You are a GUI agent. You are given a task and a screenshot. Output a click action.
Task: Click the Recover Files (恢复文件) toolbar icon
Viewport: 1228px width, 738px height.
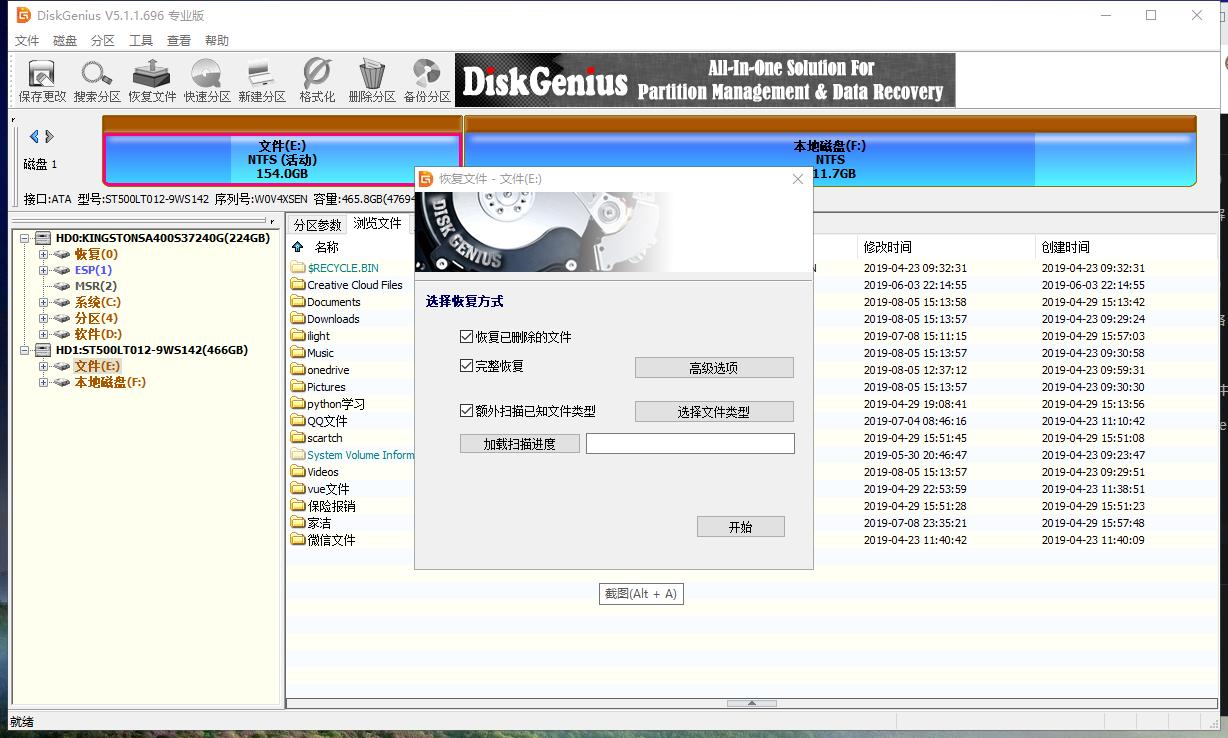coord(152,80)
